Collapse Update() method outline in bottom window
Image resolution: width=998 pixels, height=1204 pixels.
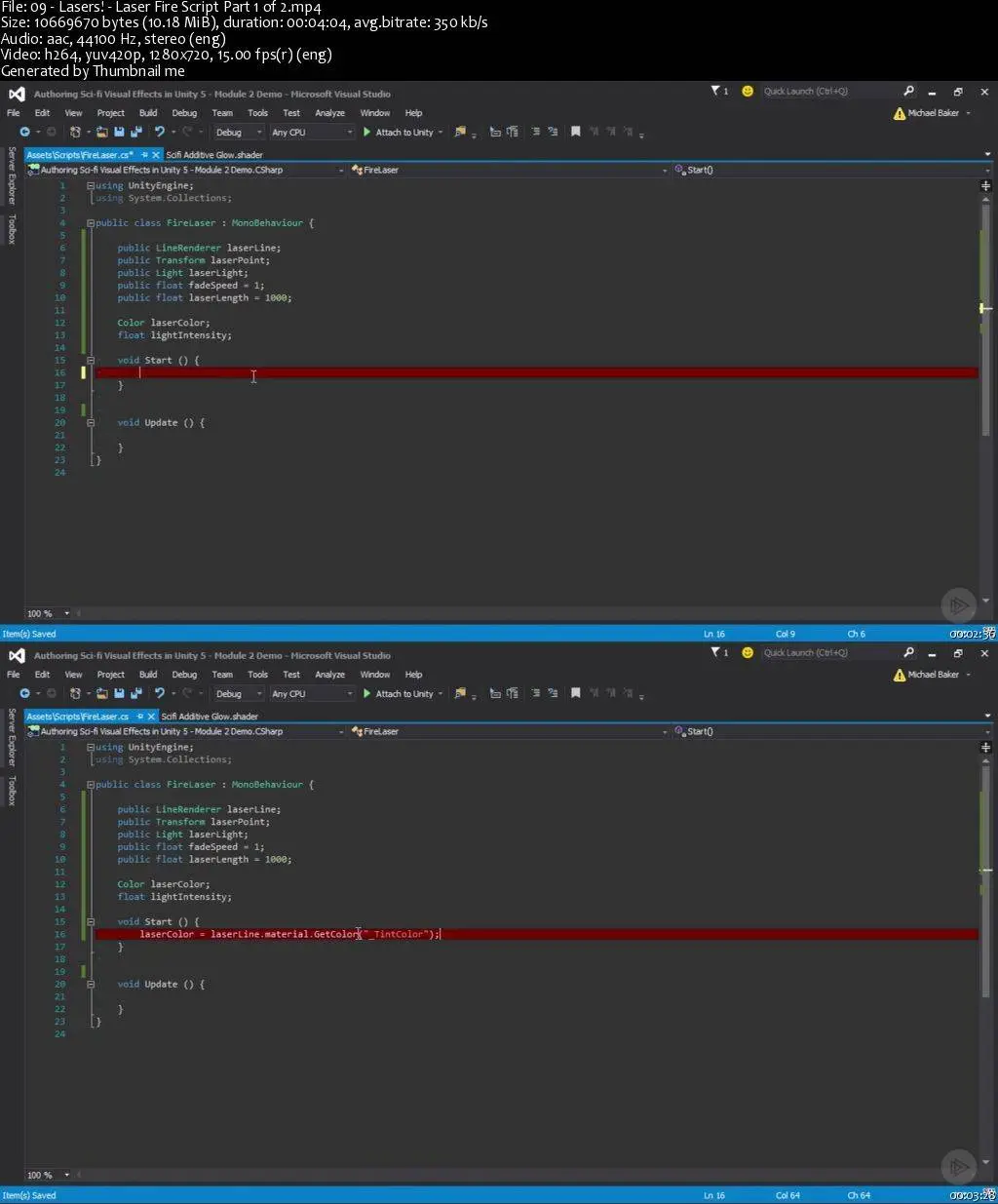point(91,985)
